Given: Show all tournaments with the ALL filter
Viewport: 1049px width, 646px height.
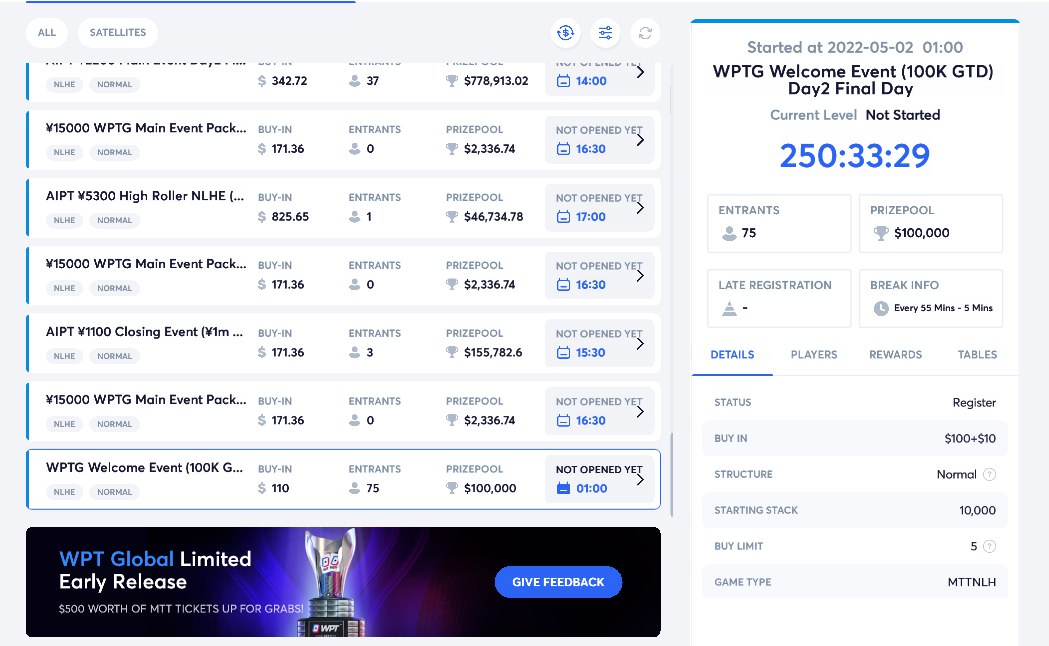Looking at the screenshot, I should tap(47, 33).
